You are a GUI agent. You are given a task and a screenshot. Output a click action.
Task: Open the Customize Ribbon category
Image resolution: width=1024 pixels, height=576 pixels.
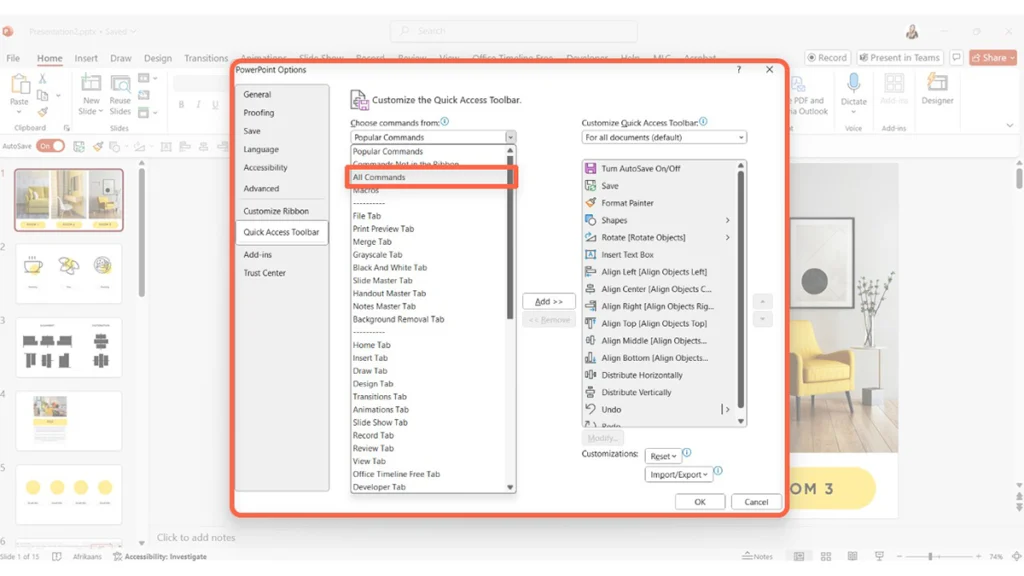[x=281, y=211]
